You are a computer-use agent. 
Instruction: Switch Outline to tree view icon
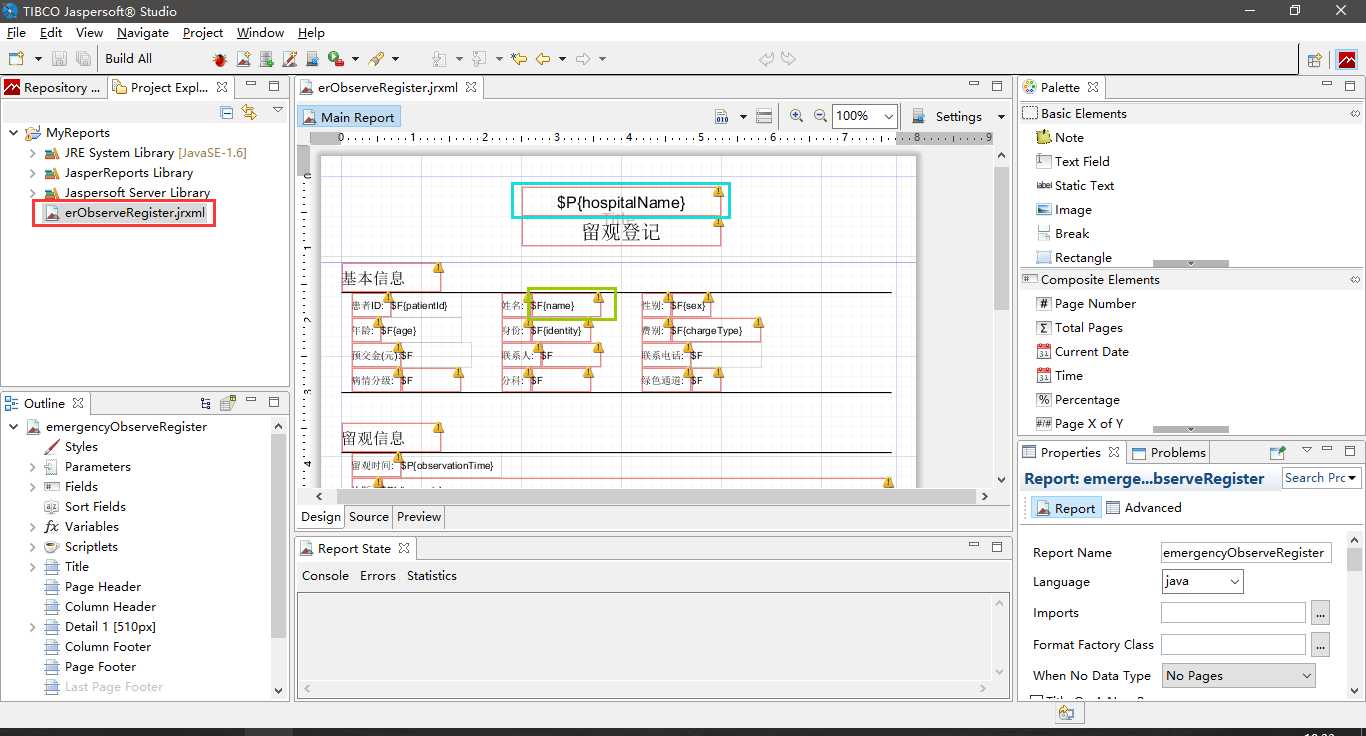(x=206, y=403)
